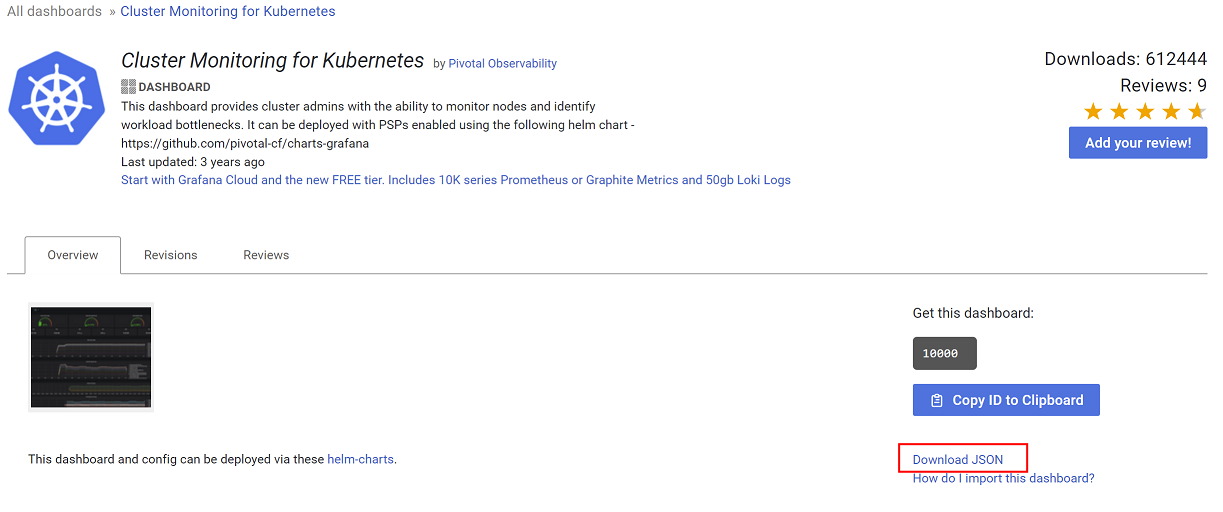Go to All dashboards breadcrumb

point(54,12)
